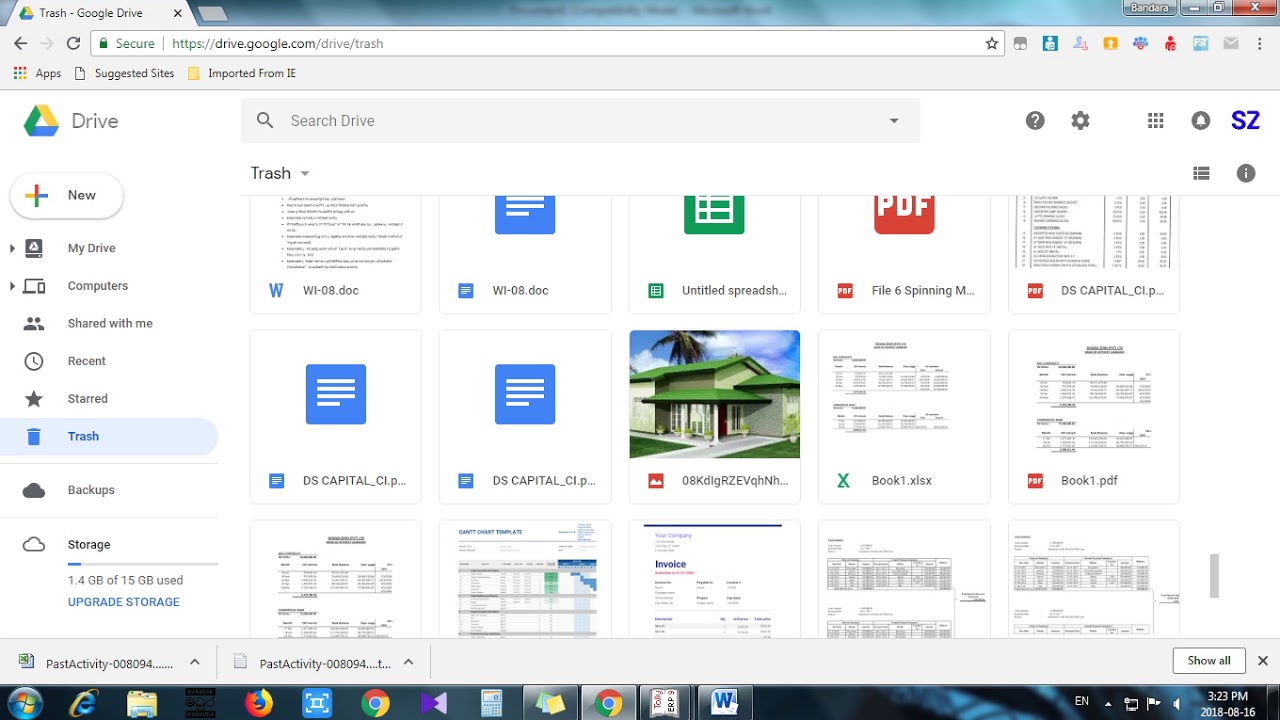Show the view details info icon

(1246, 173)
